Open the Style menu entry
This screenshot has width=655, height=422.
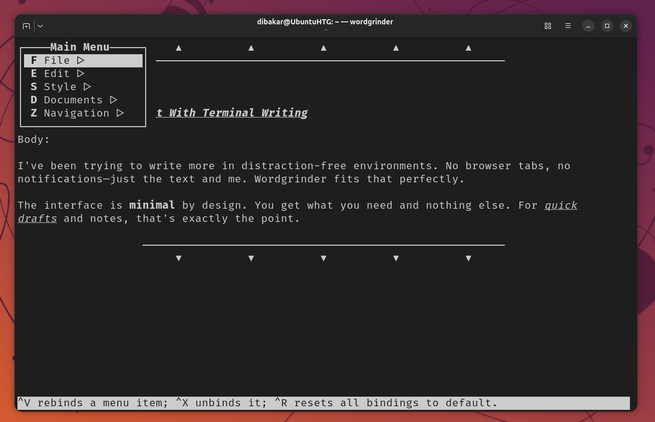point(83,87)
